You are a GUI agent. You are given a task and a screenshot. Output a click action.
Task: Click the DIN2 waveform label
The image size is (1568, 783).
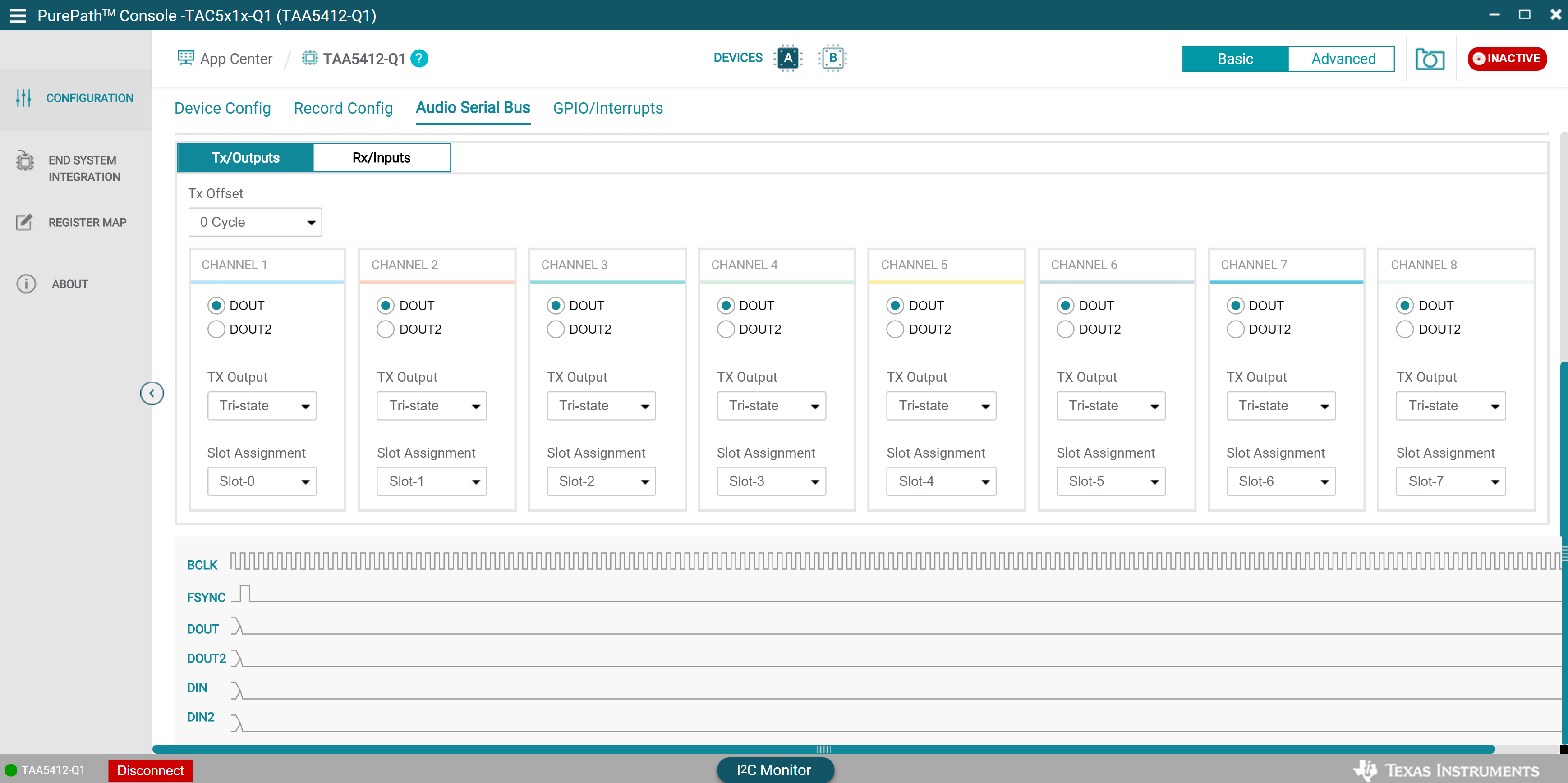201,717
